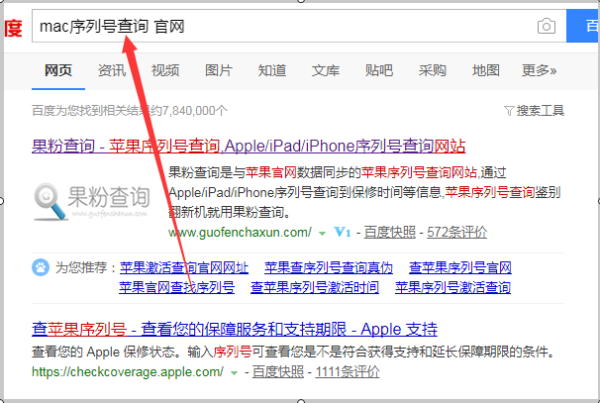The image size is (600, 403).
Task: Expand the dropdown arrow after guofenchaxun.com
Action: tap(322, 233)
